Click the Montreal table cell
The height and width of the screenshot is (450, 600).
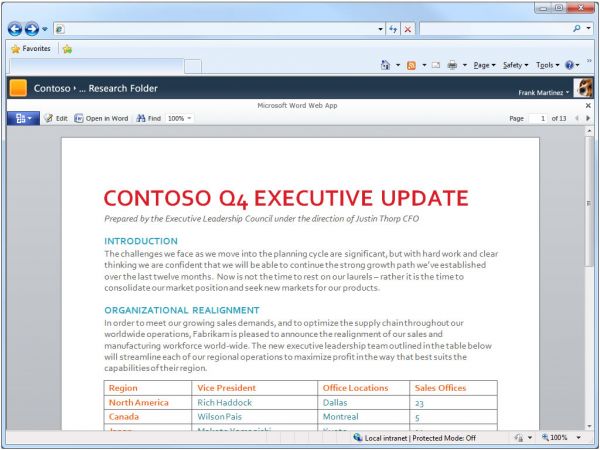[364, 417]
